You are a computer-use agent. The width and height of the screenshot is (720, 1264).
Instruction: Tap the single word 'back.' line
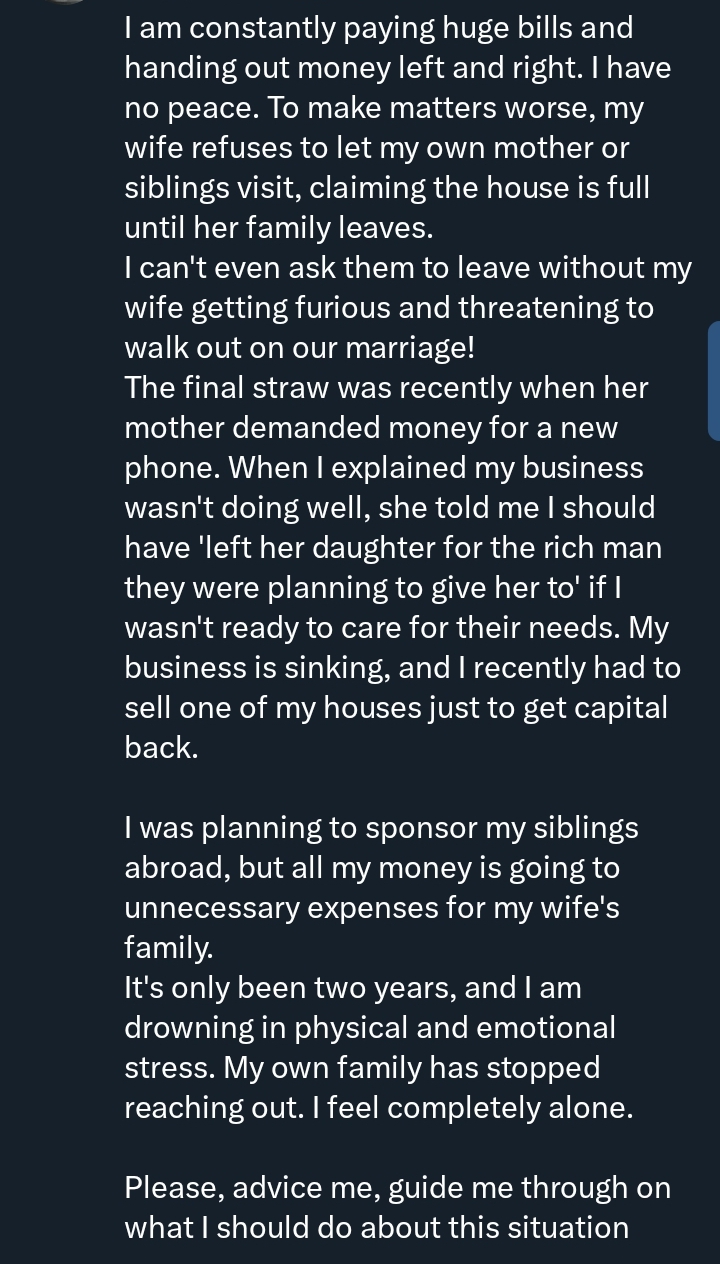[161, 748]
